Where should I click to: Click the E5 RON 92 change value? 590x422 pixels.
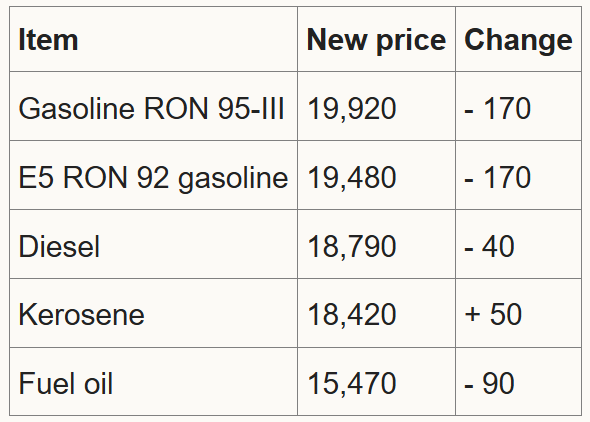518,175
